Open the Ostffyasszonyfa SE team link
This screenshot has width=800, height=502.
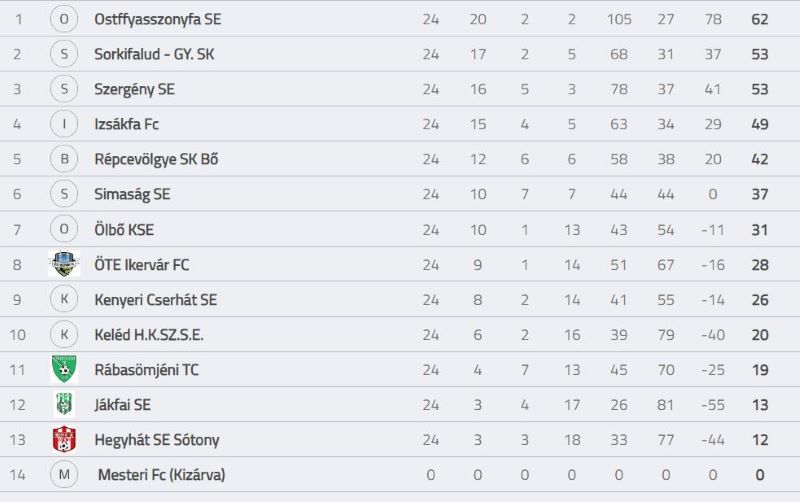pyautogui.click(x=158, y=19)
